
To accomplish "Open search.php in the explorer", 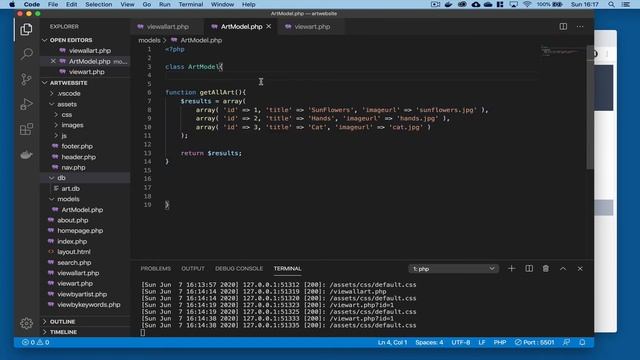I will [74, 262].
